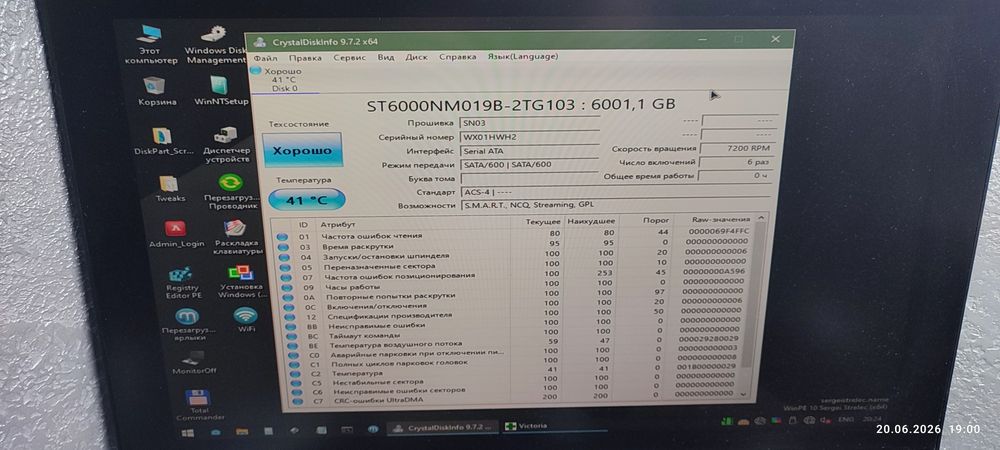Image resolution: width=1000 pixels, height=450 pixels.
Task: Click the Перезагруз... ярлыки desktop icon
Action: pos(188,324)
